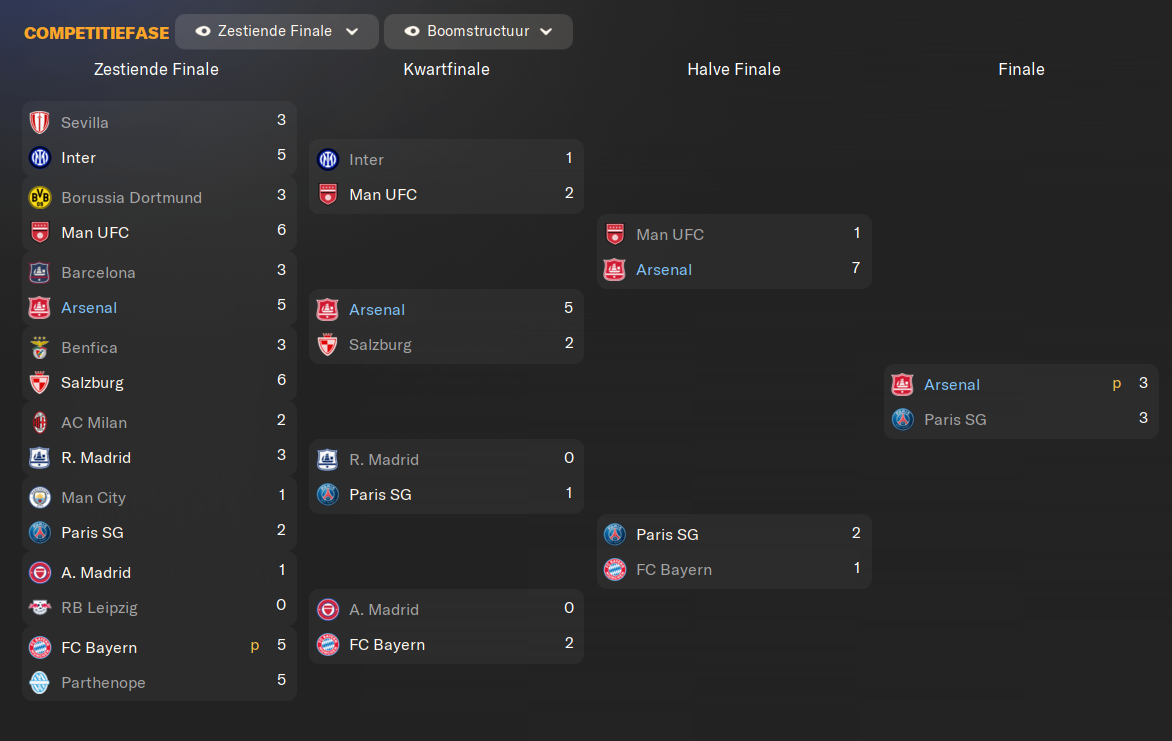Toggle eye icon on Boomstructuur selector
This screenshot has height=741, width=1172.
tap(412, 31)
